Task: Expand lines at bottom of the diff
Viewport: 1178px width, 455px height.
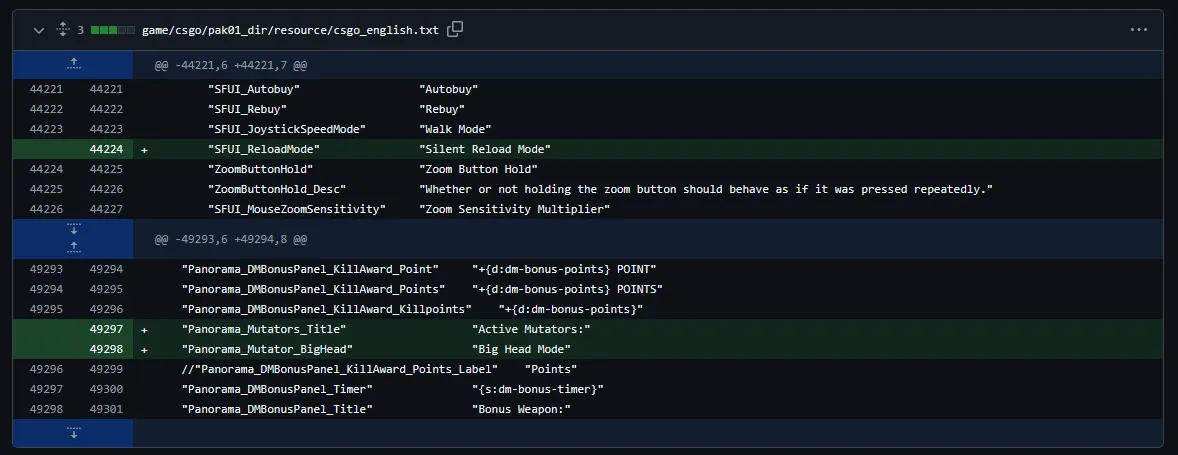Action: pos(73,433)
